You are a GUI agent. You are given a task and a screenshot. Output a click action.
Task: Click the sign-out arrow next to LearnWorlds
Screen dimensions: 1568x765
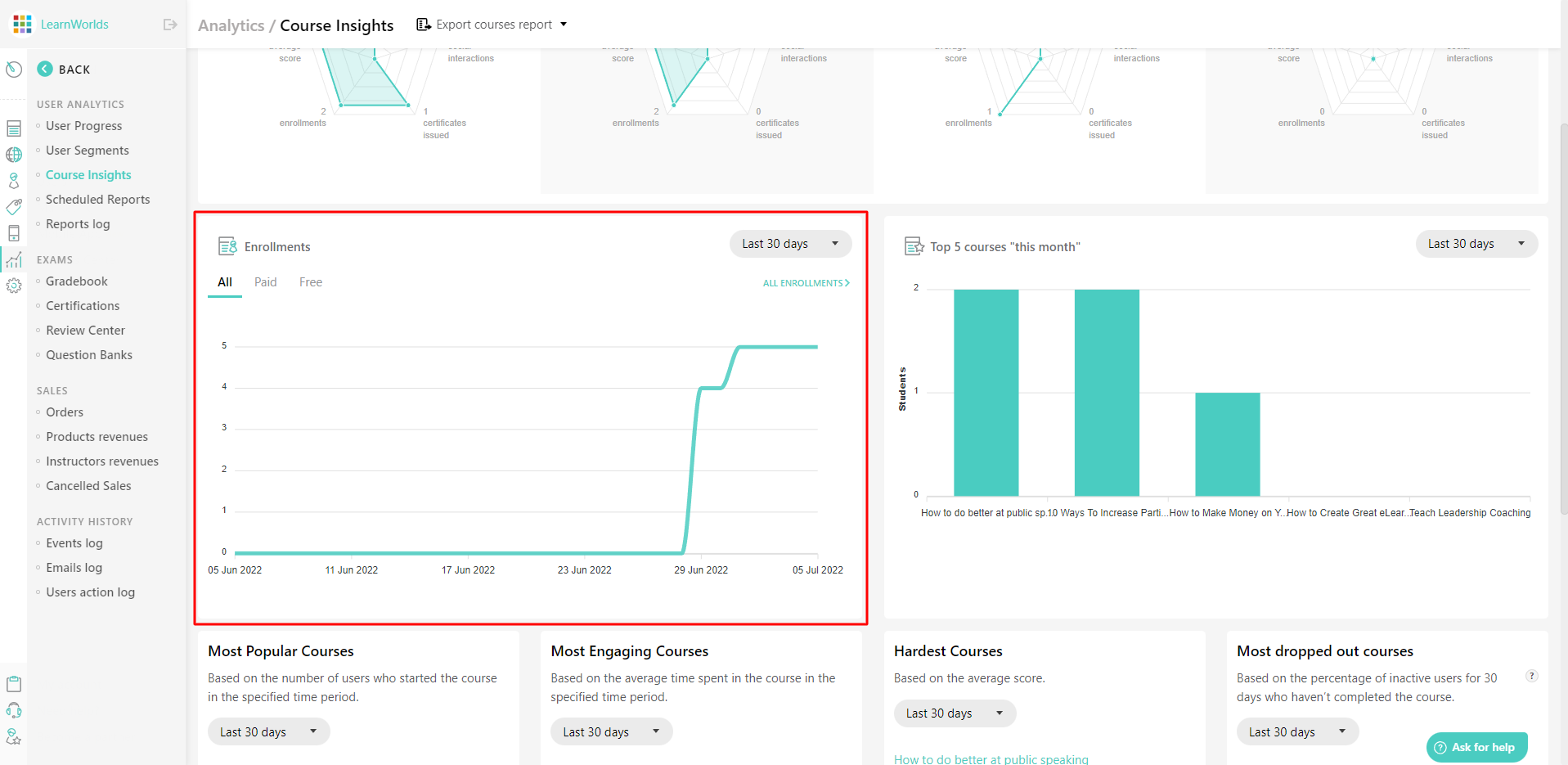[170, 25]
